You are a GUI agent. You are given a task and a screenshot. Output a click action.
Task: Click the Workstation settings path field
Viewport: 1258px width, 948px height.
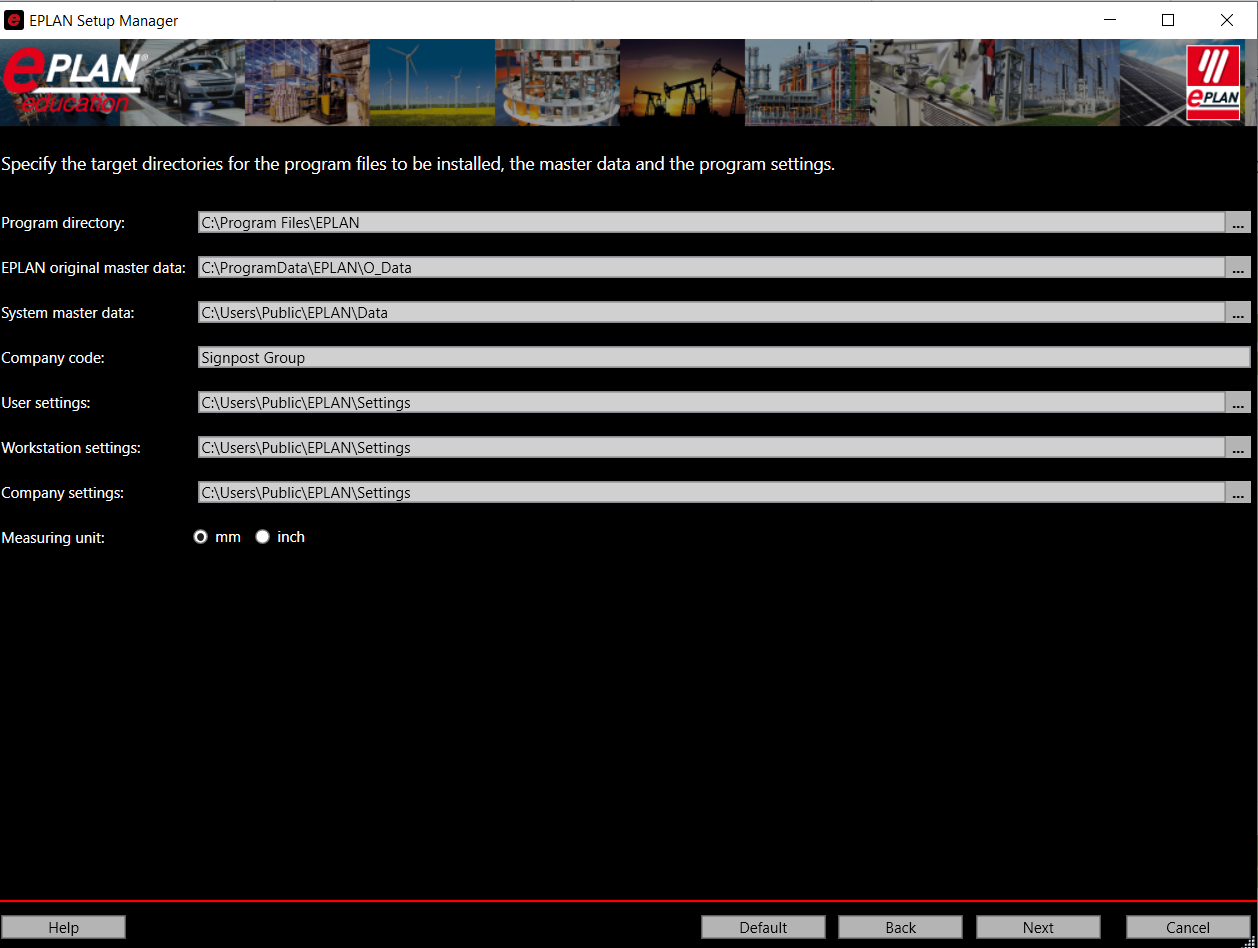click(711, 448)
